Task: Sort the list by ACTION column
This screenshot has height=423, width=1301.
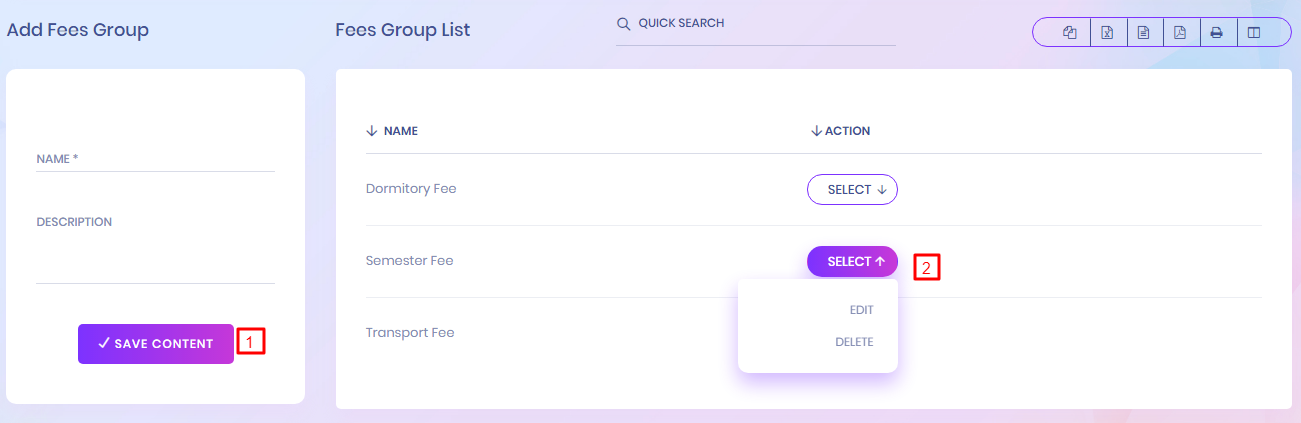Action: [x=840, y=131]
